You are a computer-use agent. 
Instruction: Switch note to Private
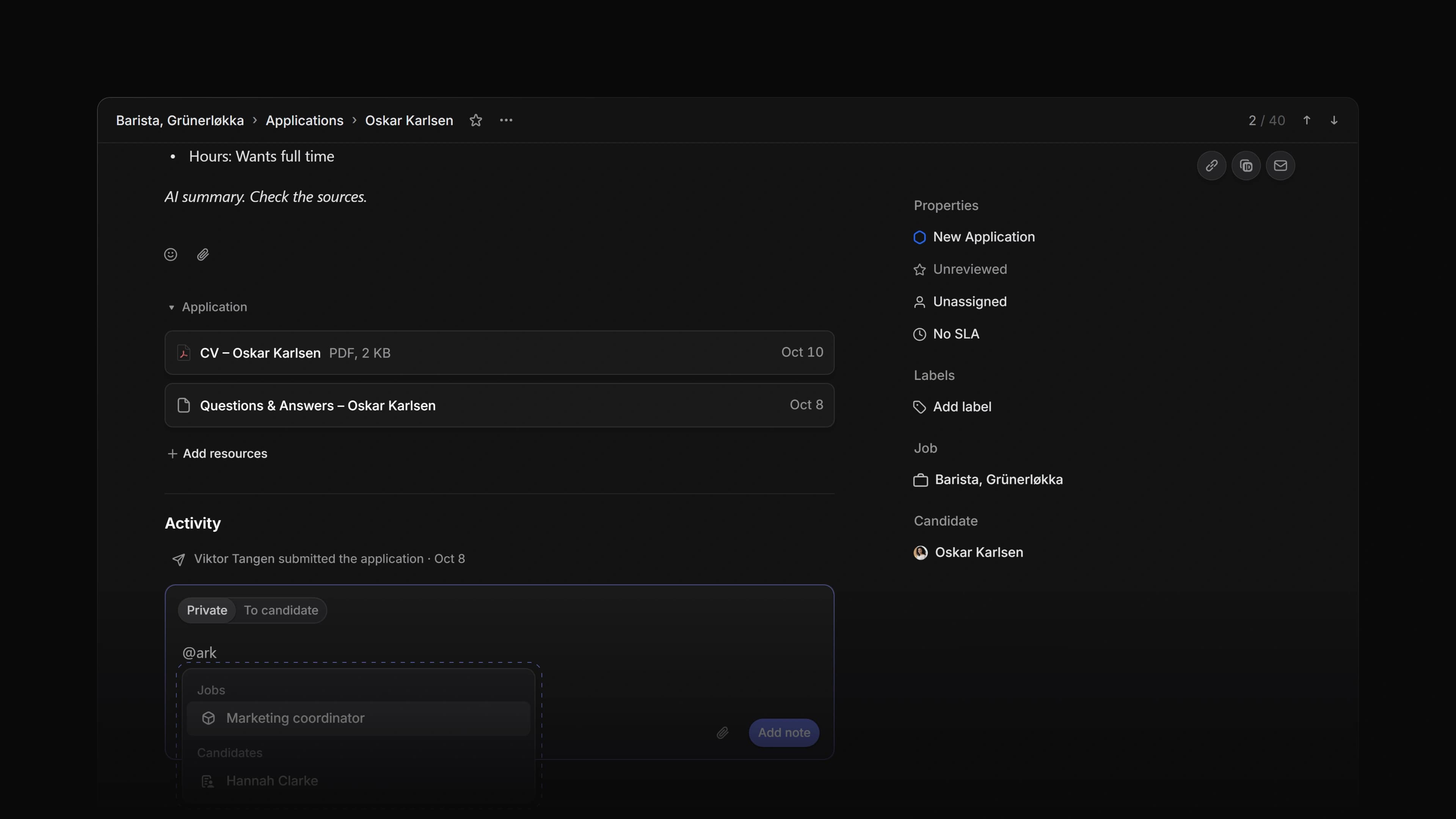click(207, 610)
